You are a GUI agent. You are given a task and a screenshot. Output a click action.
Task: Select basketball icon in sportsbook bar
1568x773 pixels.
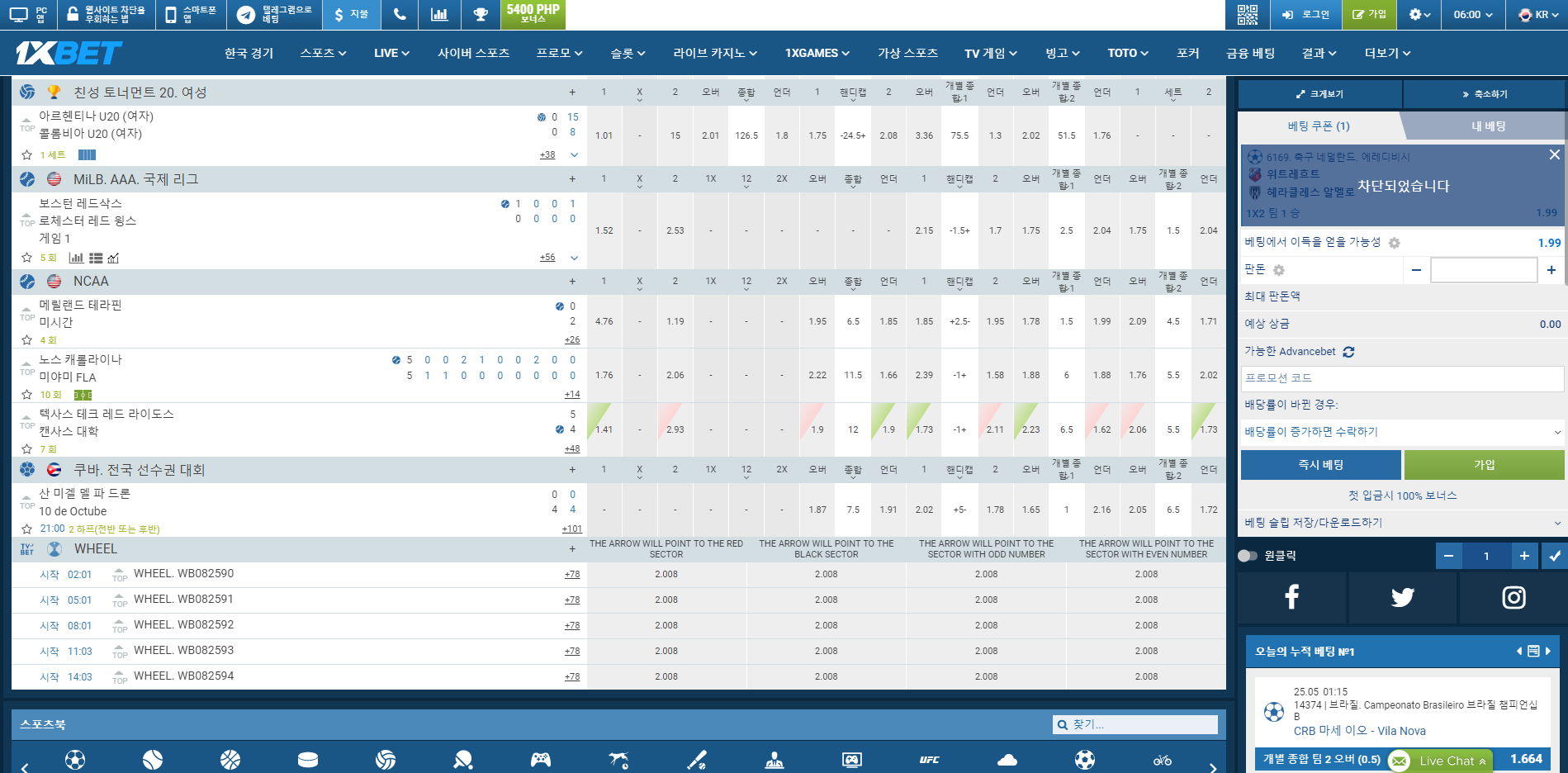tap(230, 760)
